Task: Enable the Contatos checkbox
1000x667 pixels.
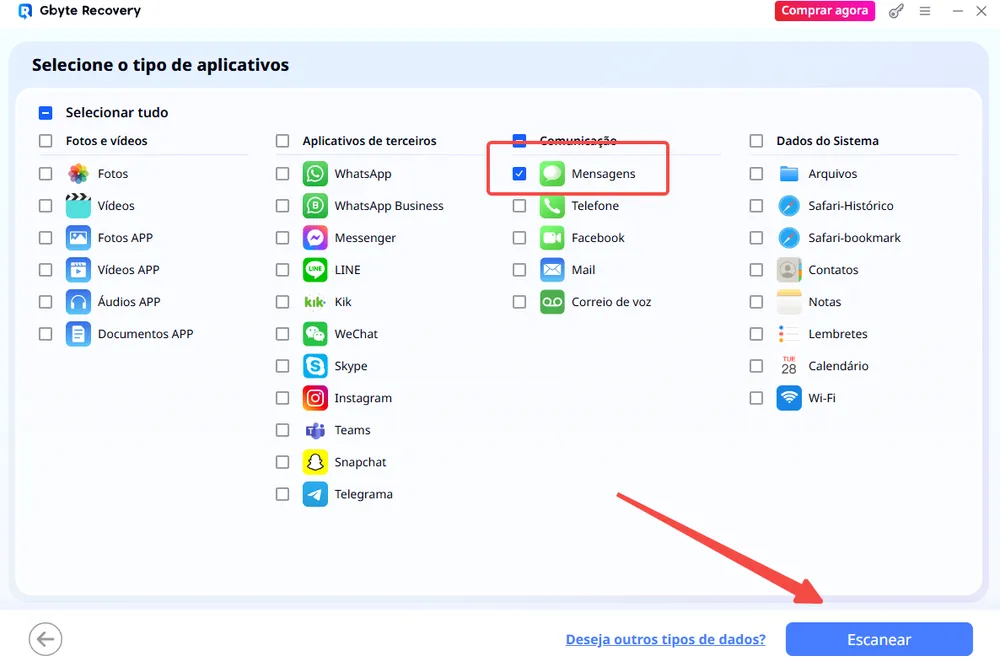Action: click(756, 270)
